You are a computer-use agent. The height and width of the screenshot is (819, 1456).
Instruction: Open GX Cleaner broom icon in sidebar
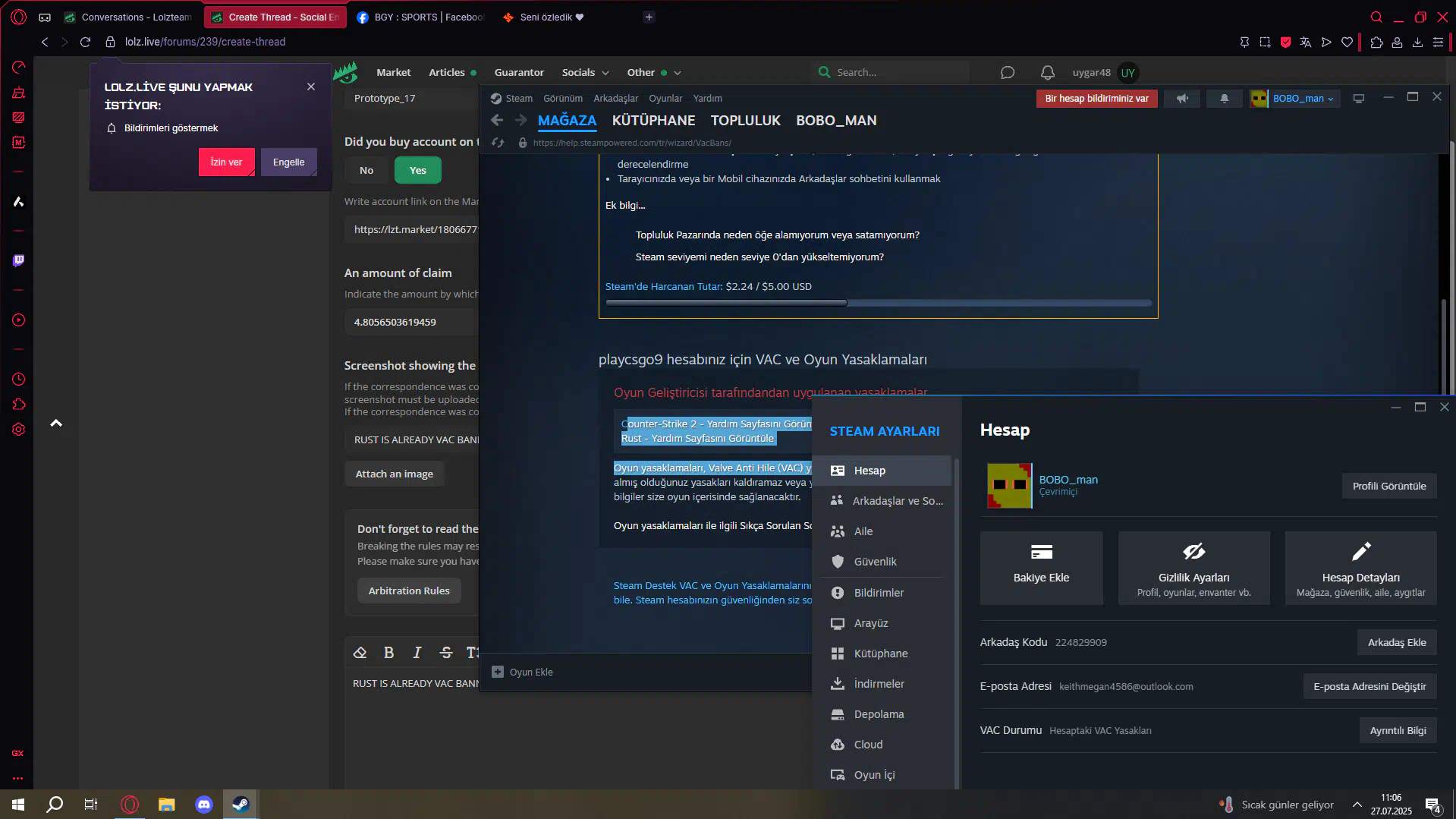(x=19, y=93)
